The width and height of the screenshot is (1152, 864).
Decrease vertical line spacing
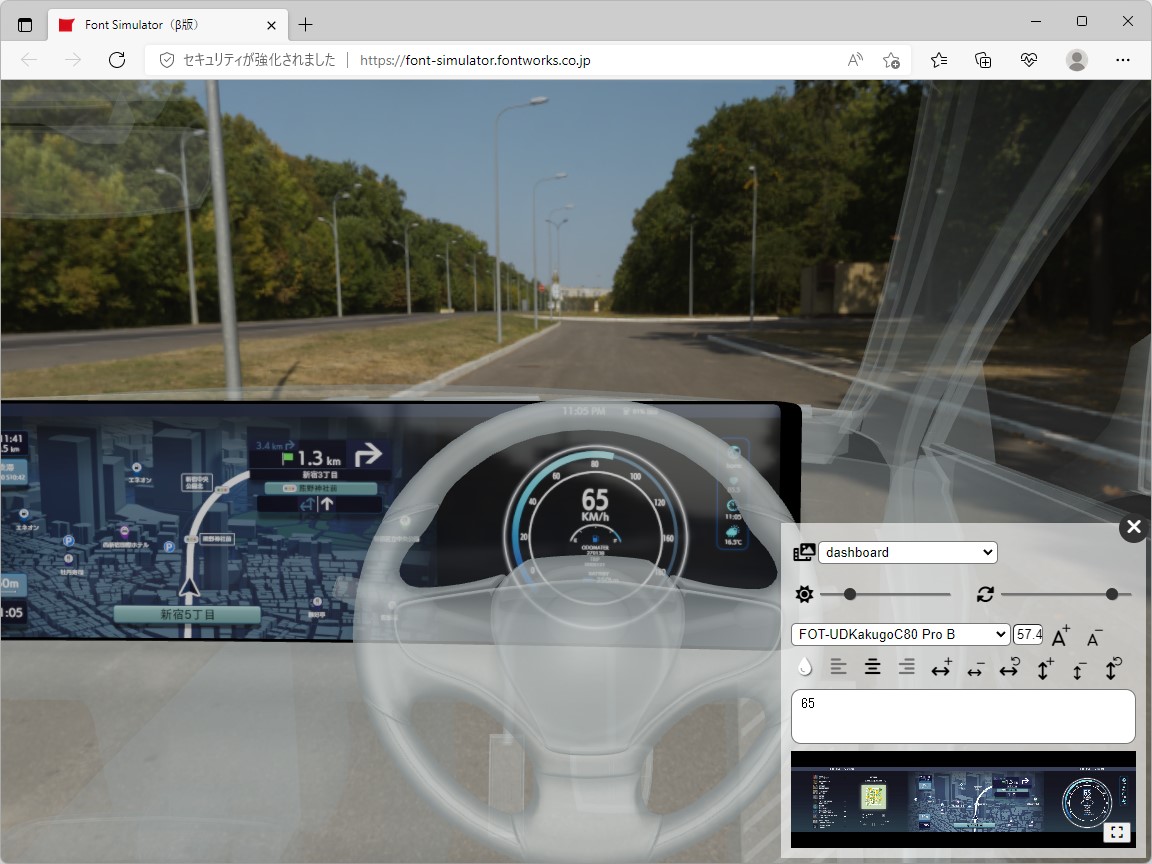[x=1078, y=669]
